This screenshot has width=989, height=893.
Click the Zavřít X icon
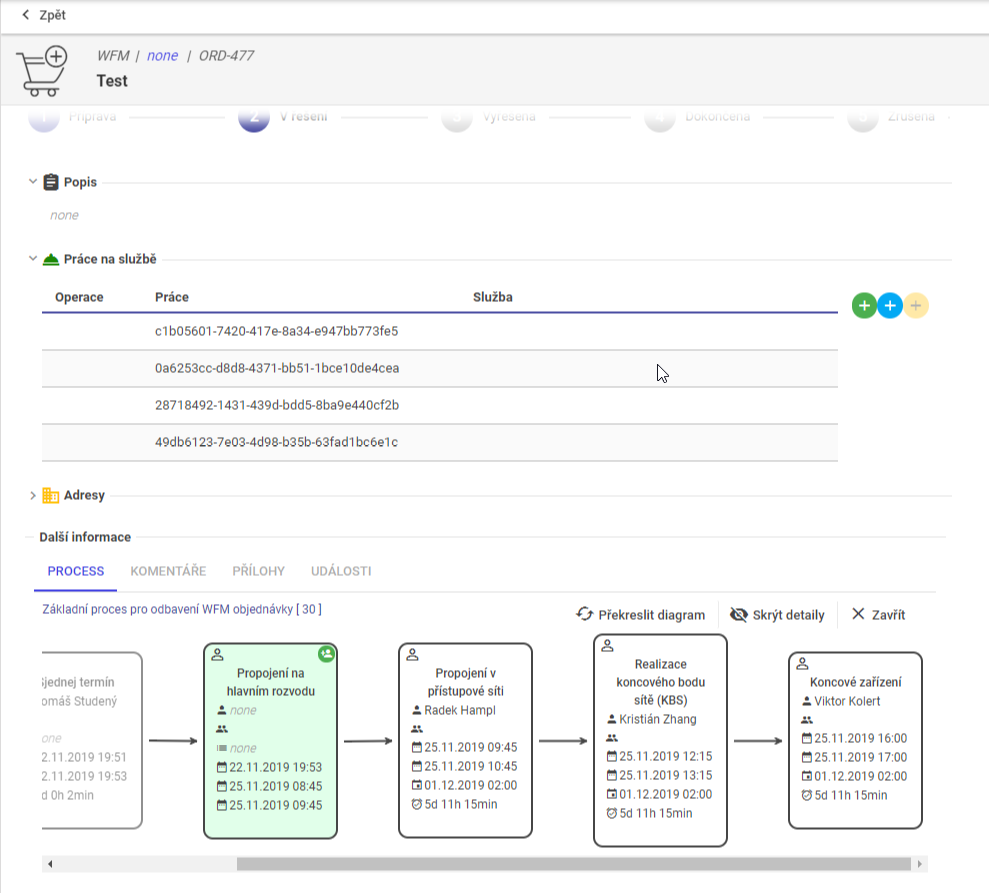[858, 614]
